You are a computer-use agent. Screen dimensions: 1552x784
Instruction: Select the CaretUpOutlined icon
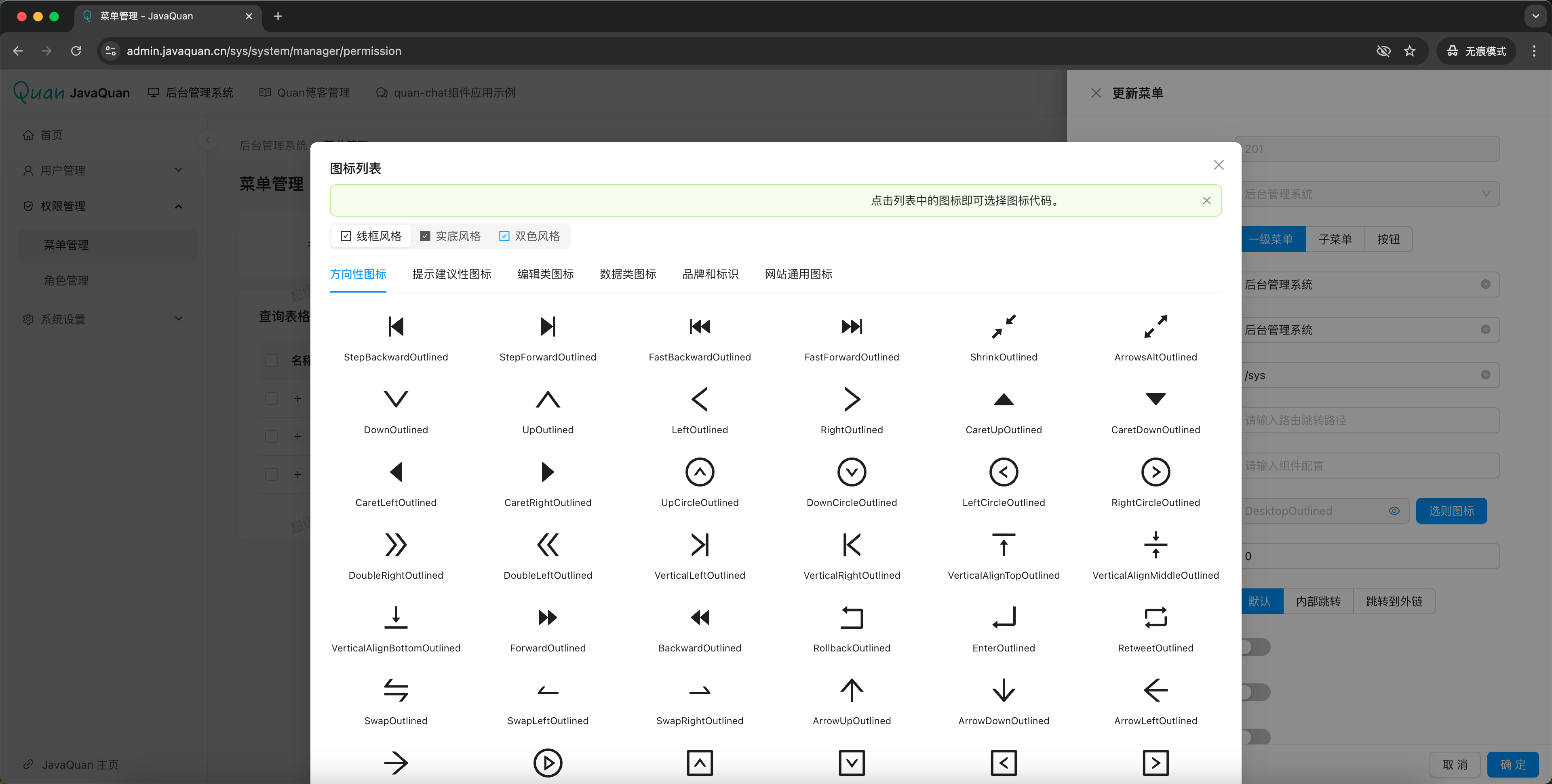pyautogui.click(x=1004, y=399)
